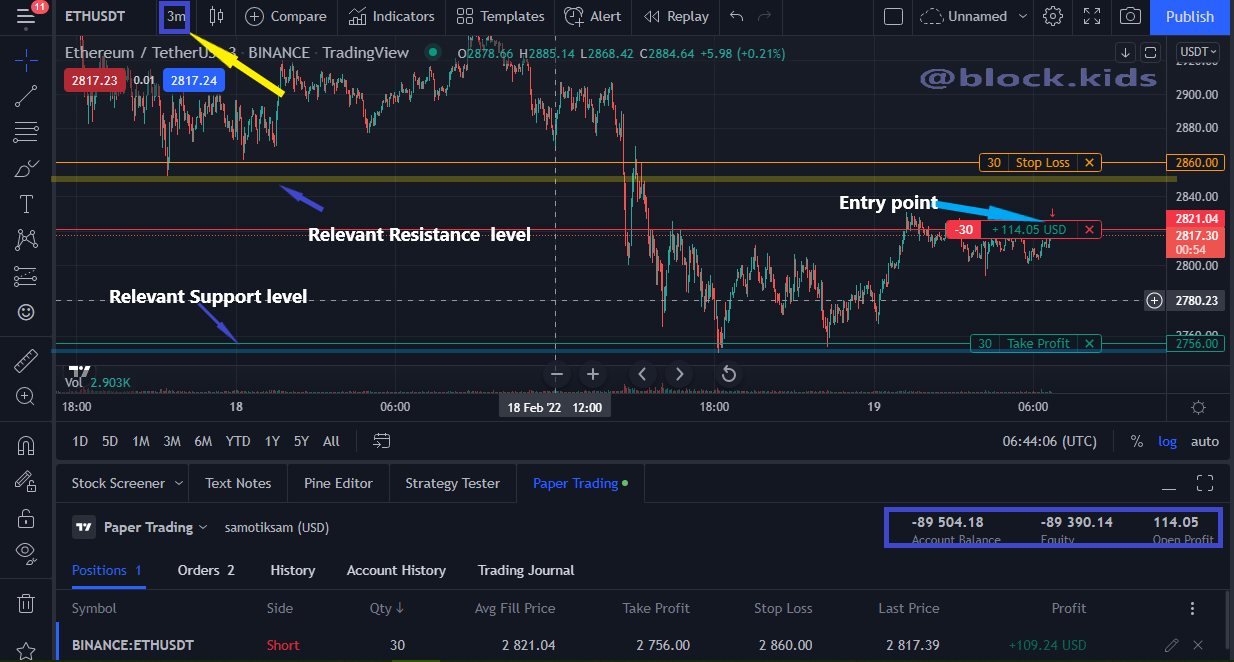
Task: Select the trend line drawing tool
Action: 26,95
